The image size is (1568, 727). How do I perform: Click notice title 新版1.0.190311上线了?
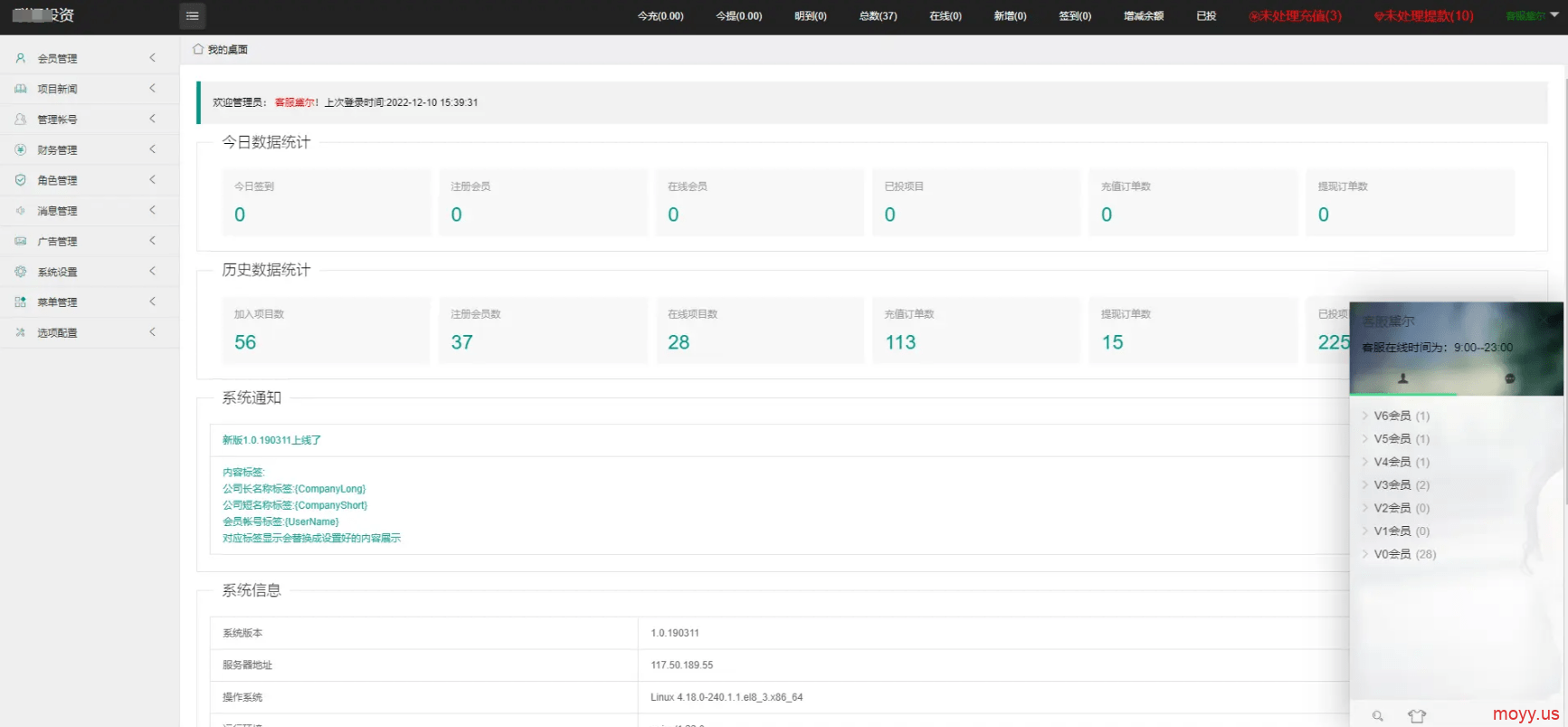point(271,440)
